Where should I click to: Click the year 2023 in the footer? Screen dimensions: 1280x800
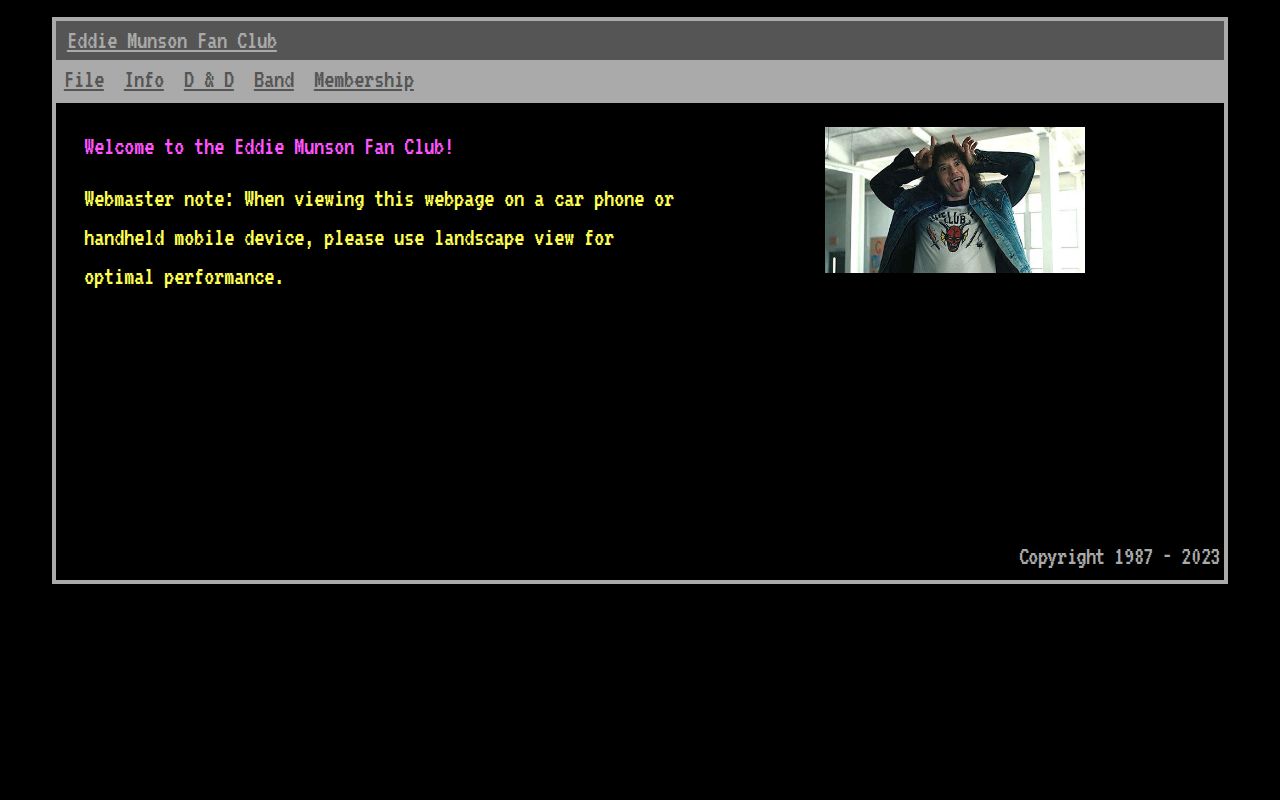click(x=1200, y=557)
